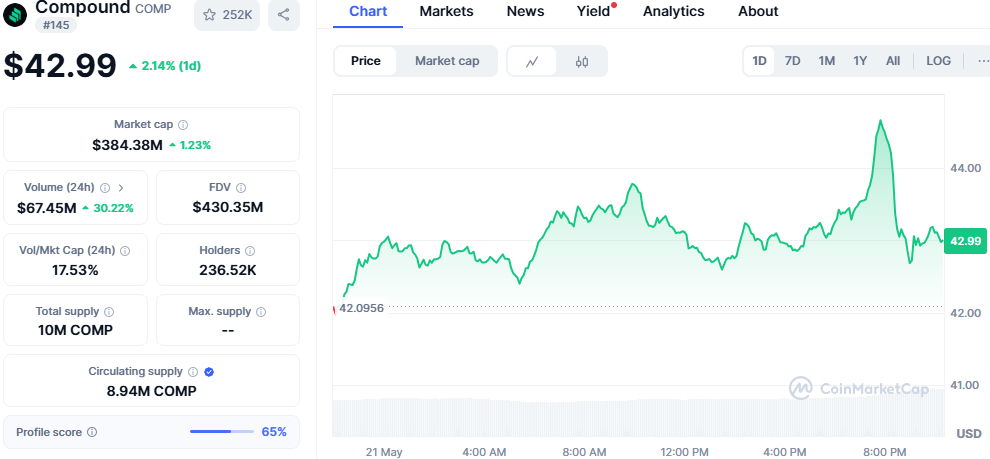Screen dimensions: 990x459
Task: Click the Circulating supply verified badge
Action: coord(209,371)
